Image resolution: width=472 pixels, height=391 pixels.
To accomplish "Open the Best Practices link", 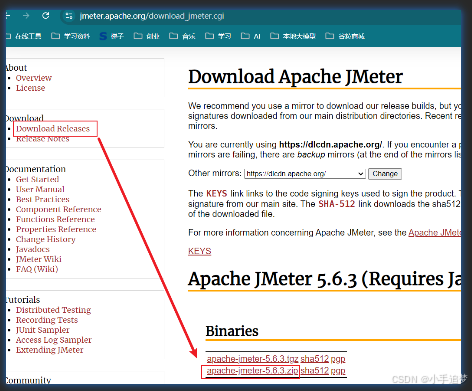I will 43,199.
